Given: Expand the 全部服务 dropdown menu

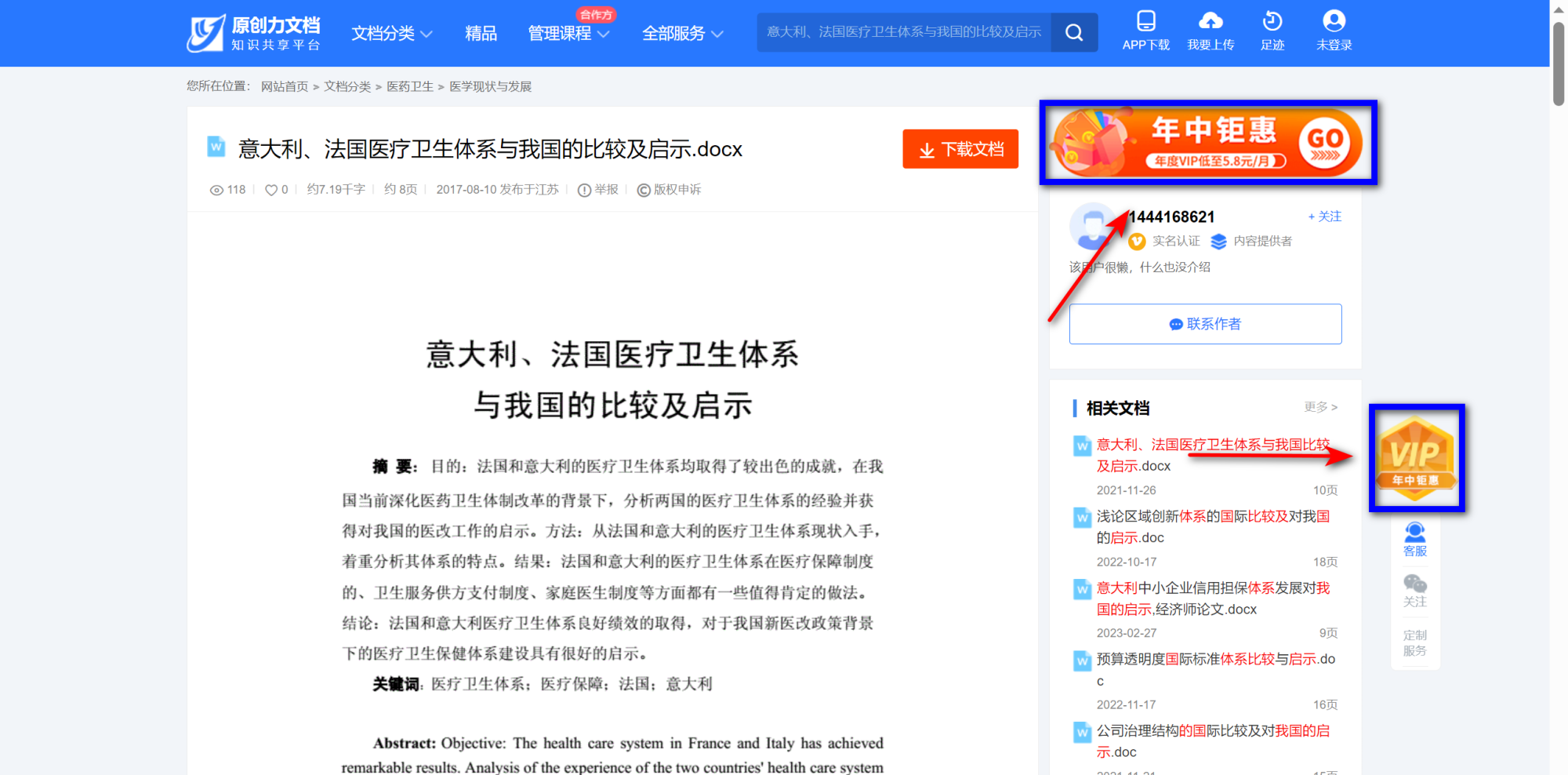Looking at the screenshot, I should coord(682,34).
